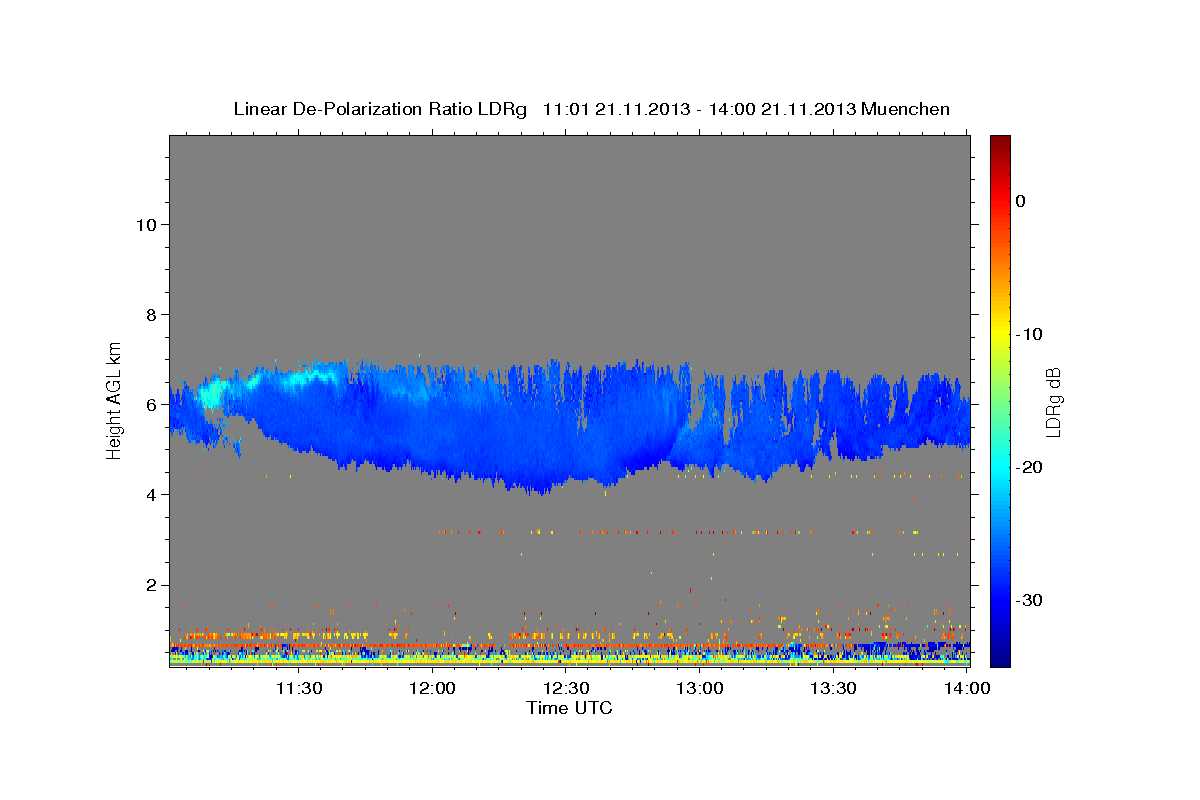Viewport: 1200px width, 800px height.
Task: Click the 'Height AGL km' y-axis label
Action: [x=114, y=400]
